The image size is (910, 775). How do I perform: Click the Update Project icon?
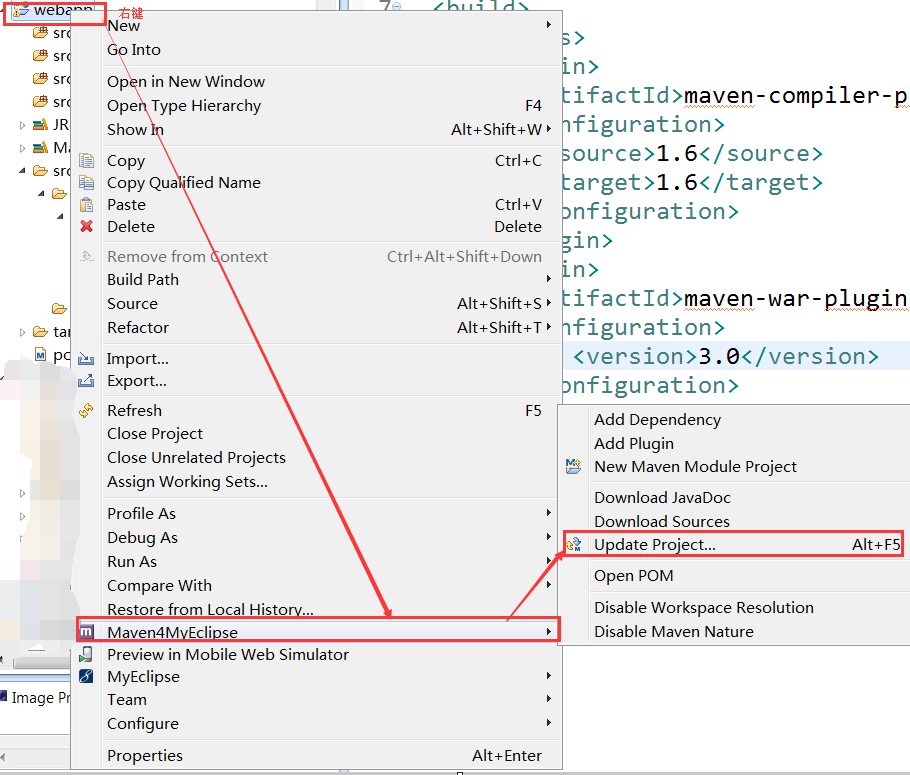pyautogui.click(x=574, y=545)
